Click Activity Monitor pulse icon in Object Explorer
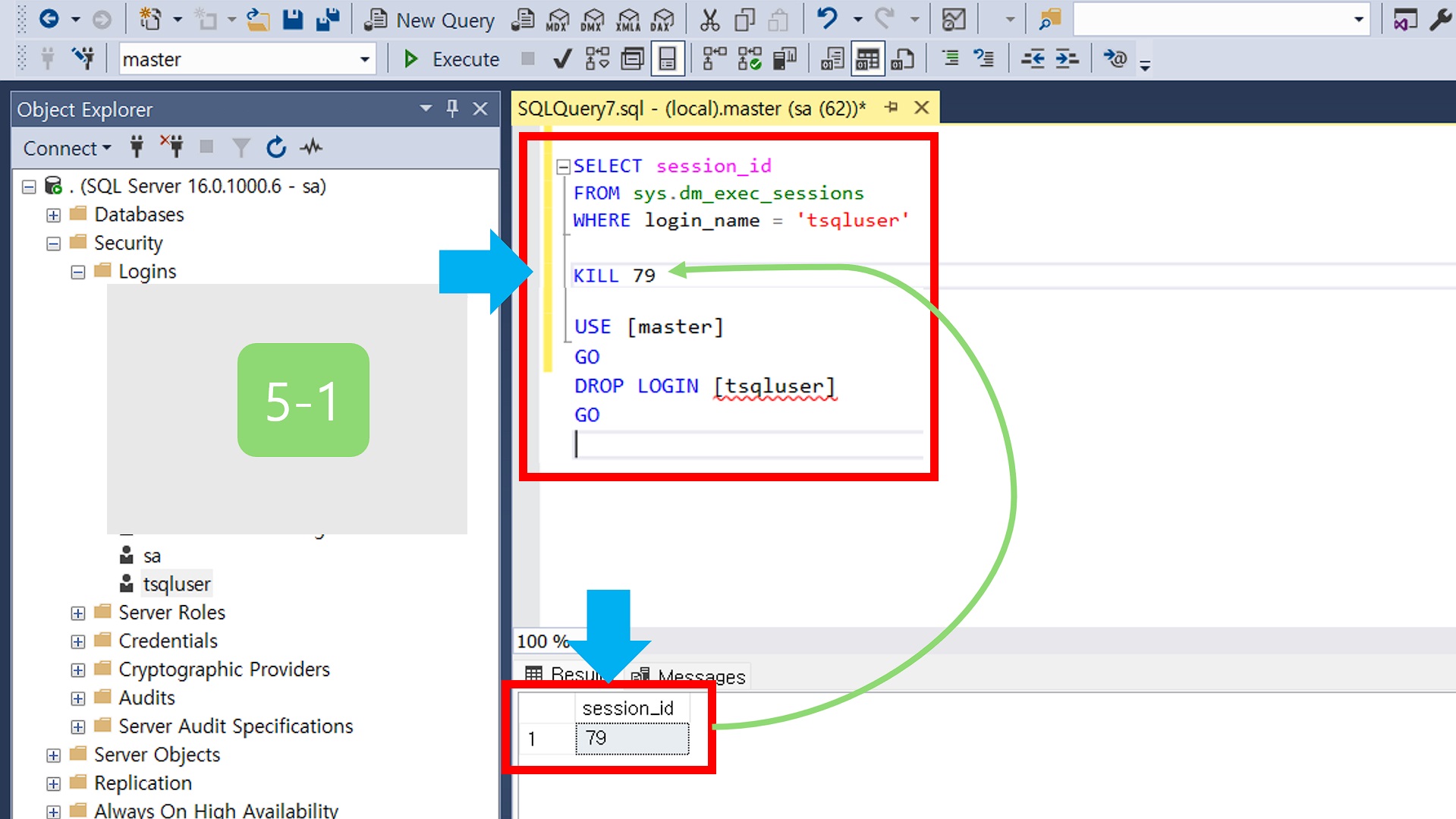This screenshot has height=819, width=1456. point(311,146)
